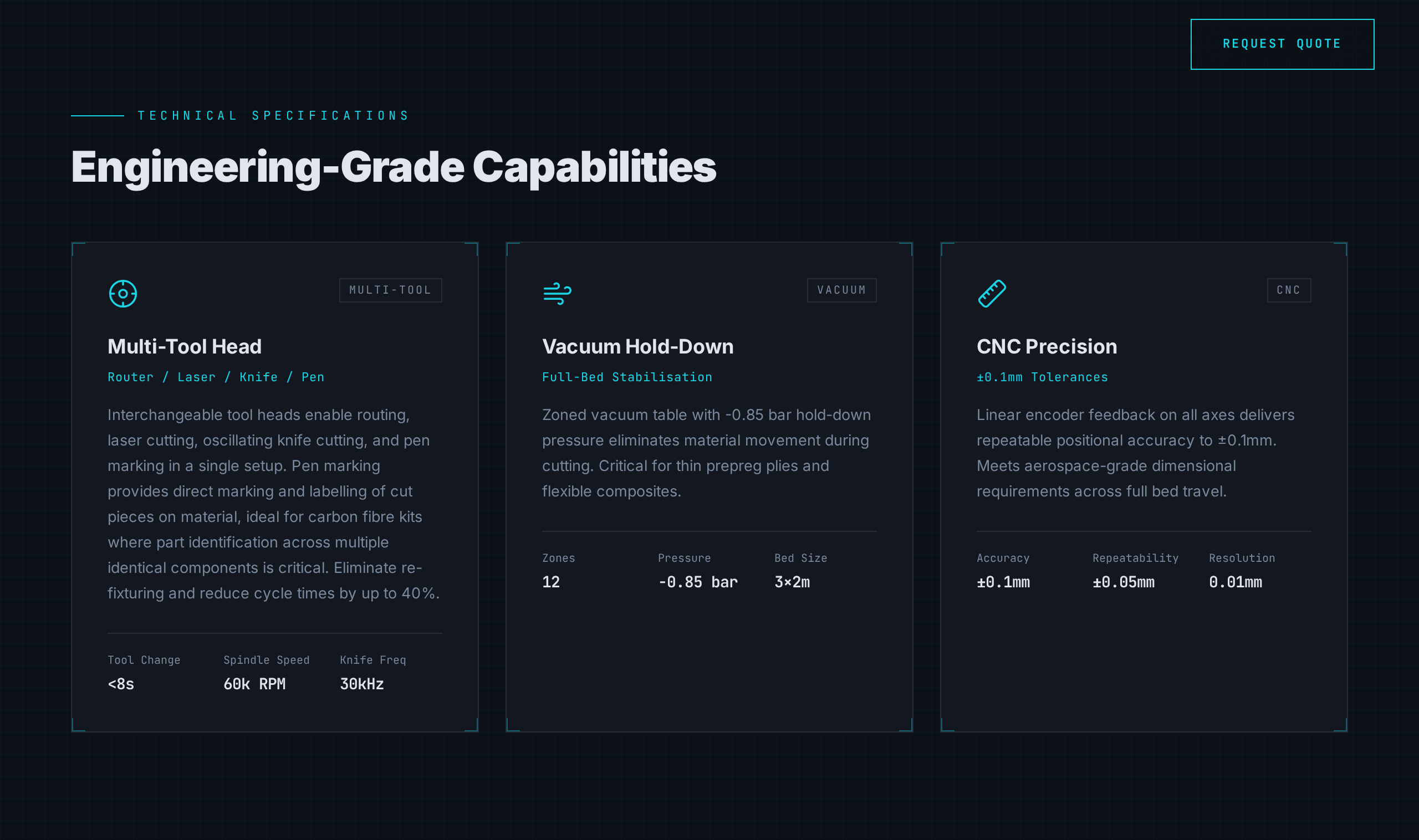
Task: Click the '±0.05mm' Repeatability value
Action: click(1123, 582)
